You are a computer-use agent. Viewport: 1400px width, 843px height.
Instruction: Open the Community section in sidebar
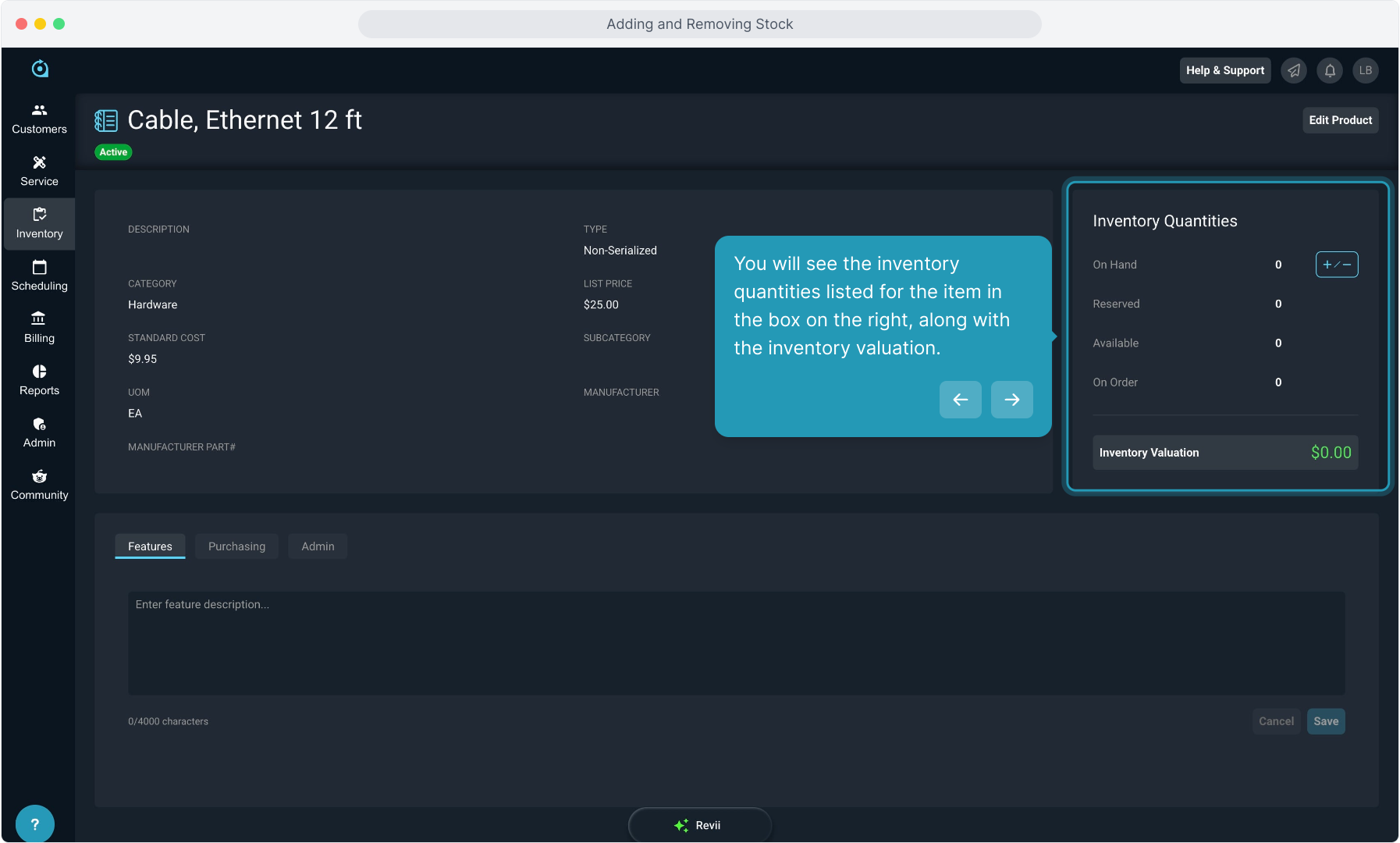click(39, 485)
